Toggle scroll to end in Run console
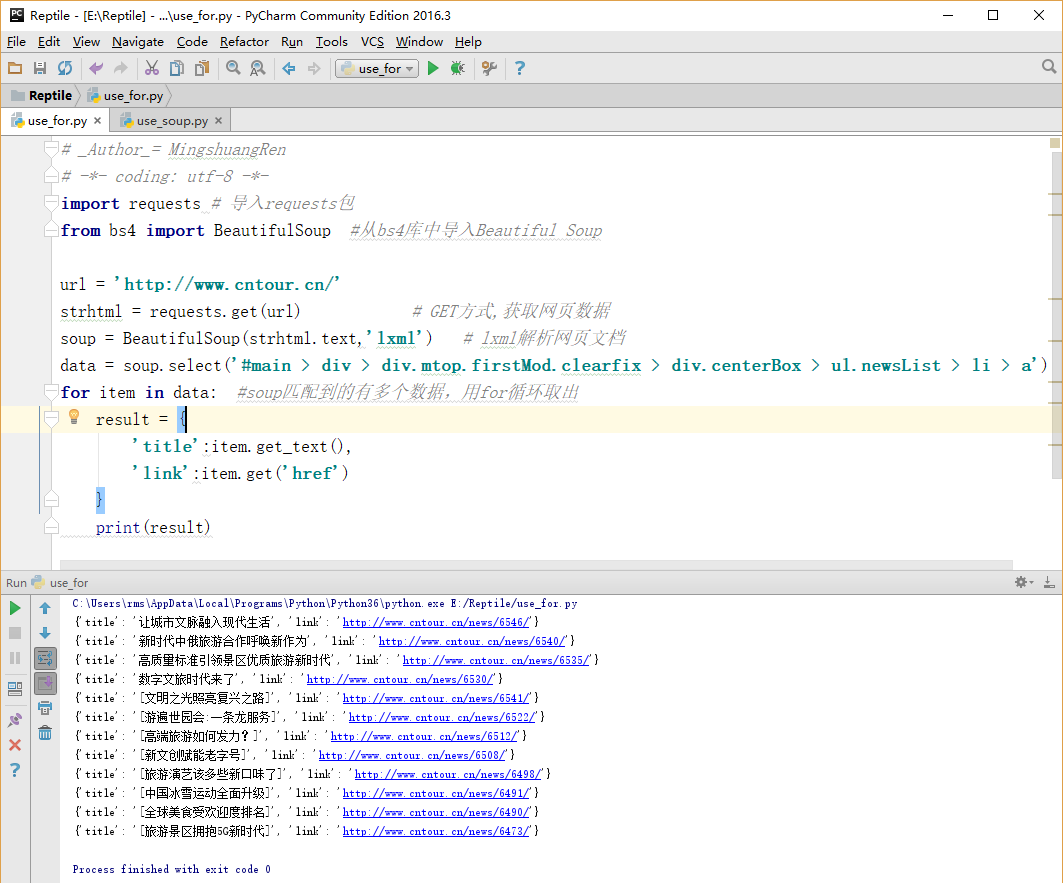The width and height of the screenshot is (1063, 883). pos(45,683)
